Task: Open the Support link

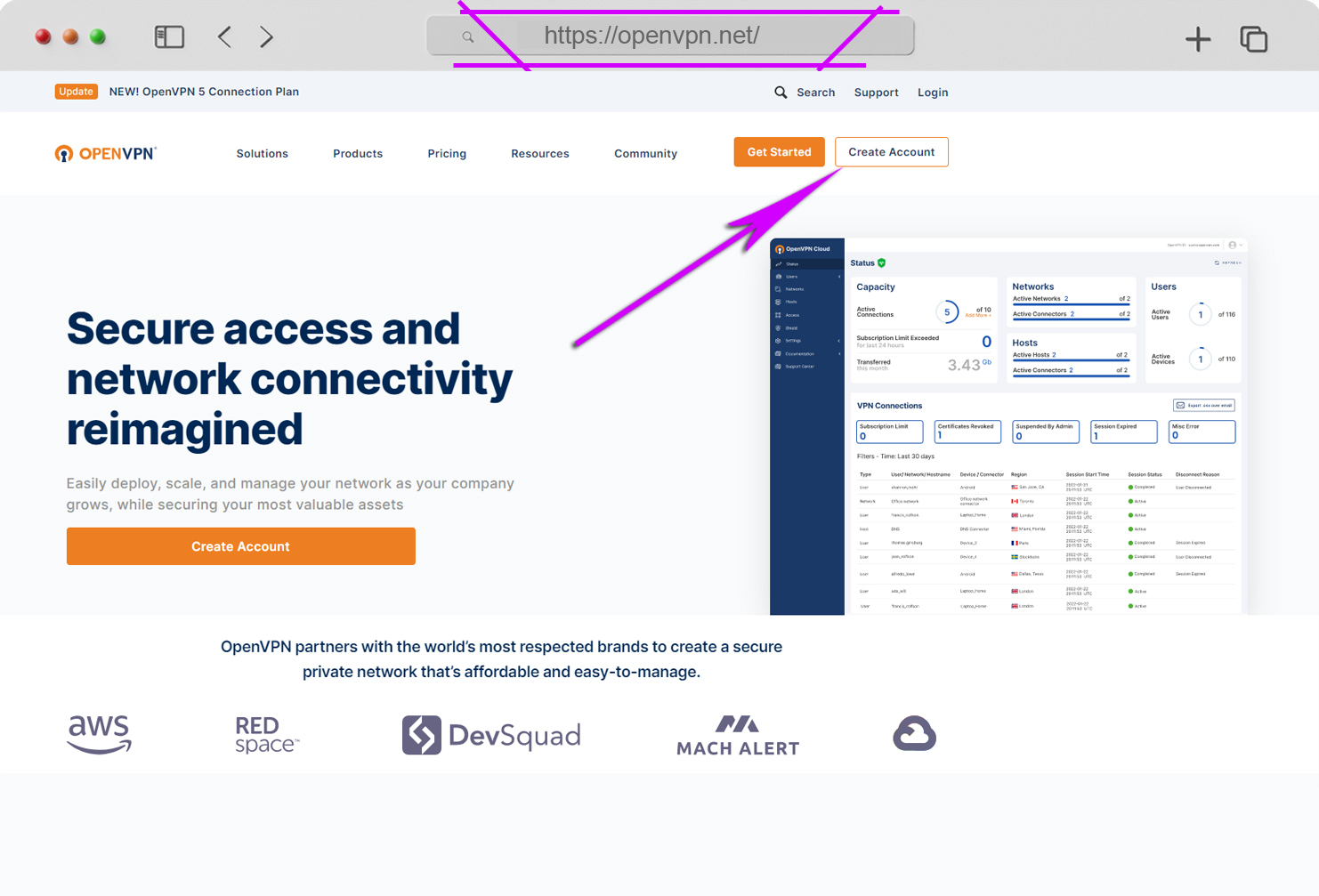Action: (877, 93)
